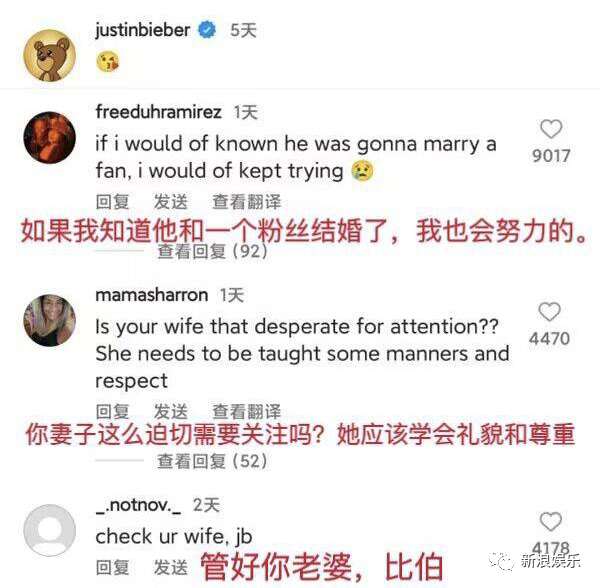Like the freeduhramirez comment with the heart
This screenshot has height=588, width=600.
[x=551, y=129]
